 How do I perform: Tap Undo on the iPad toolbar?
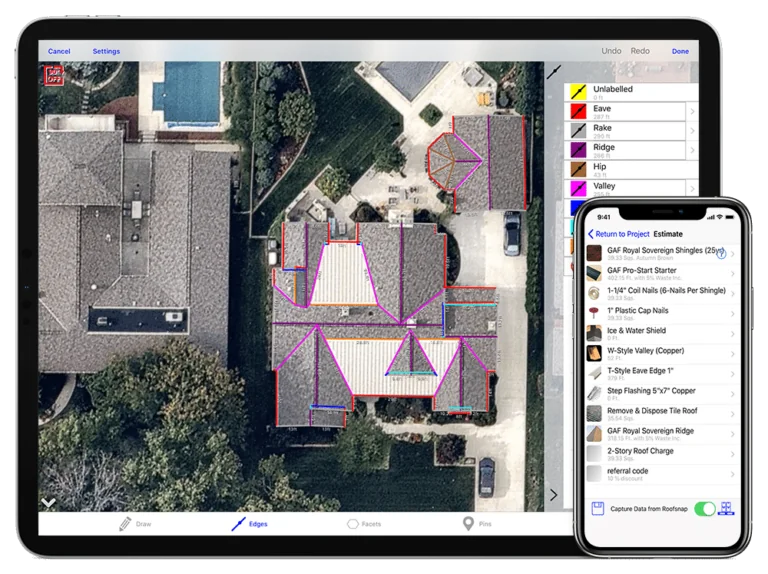pyautogui.click(x=611, y=51)
